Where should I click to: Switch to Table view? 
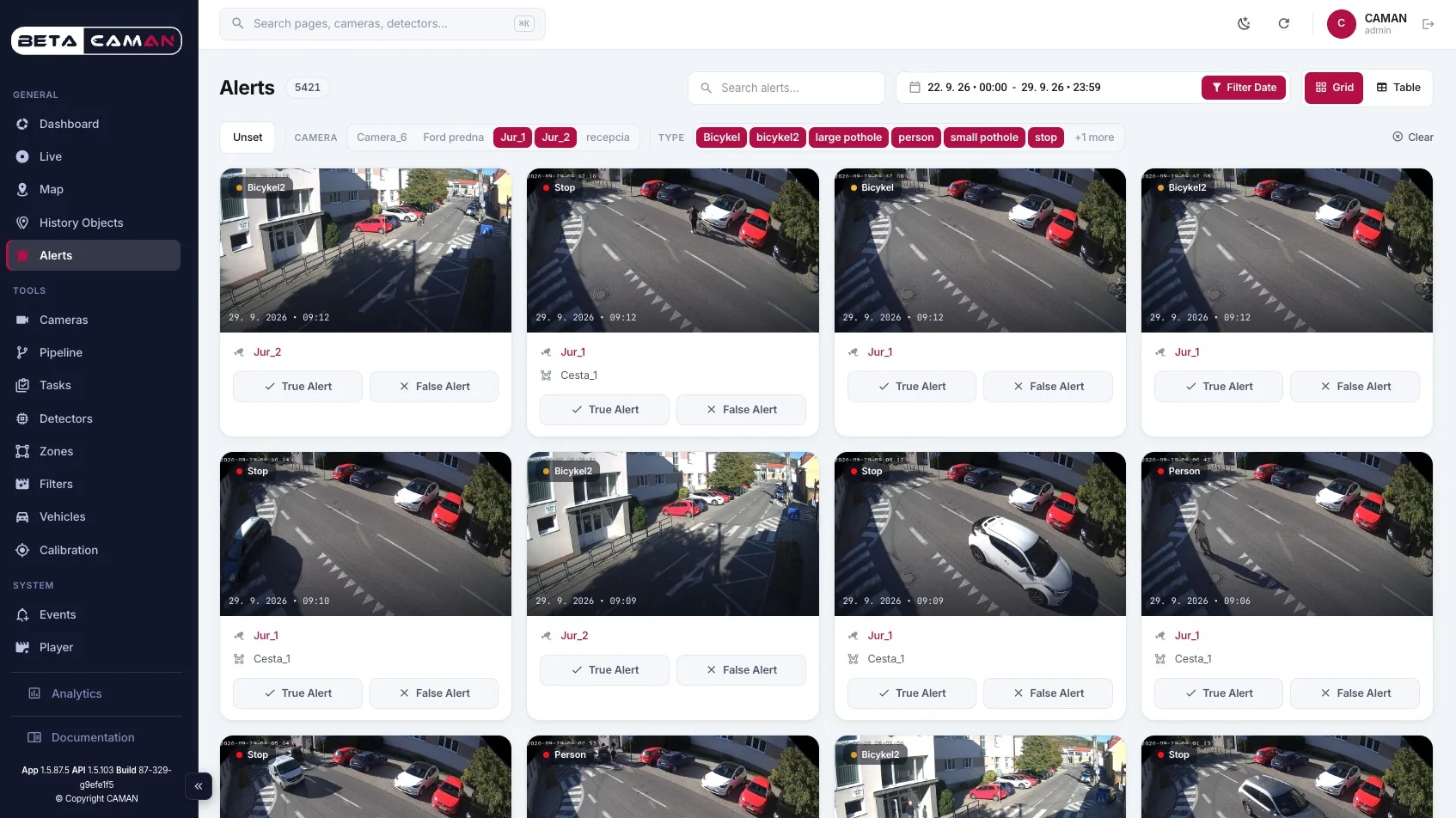tap(1398, 88)
